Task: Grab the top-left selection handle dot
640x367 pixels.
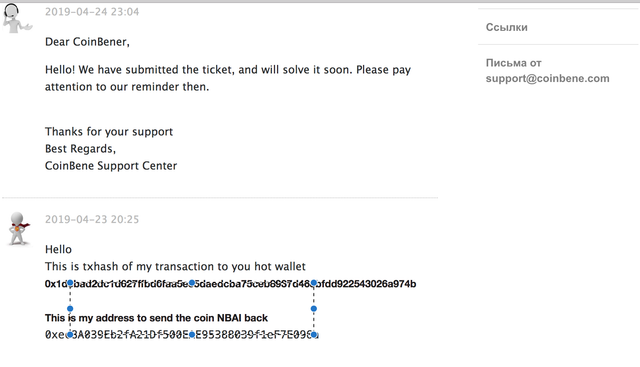Action: (x=70, y=282)
